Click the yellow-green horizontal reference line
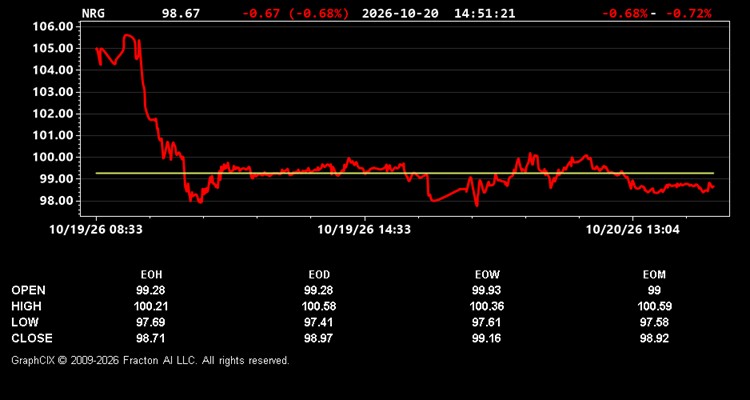 [x=405, y=173]
